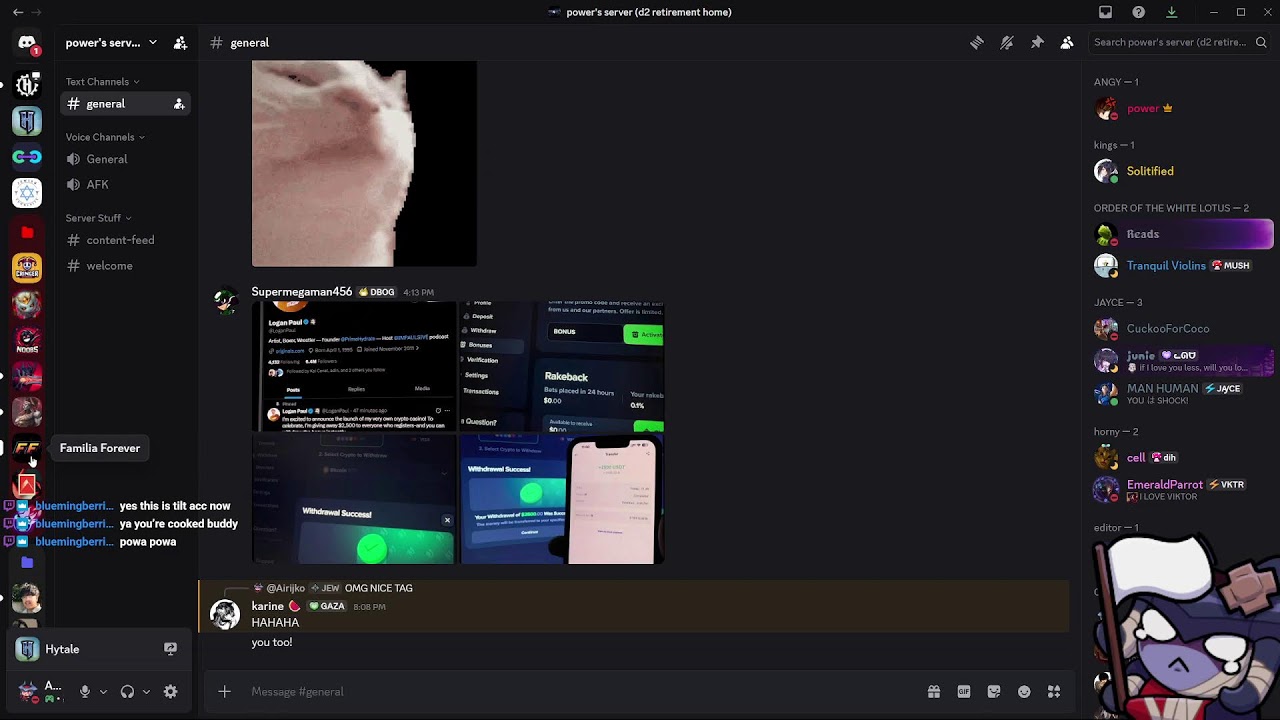This screenshot has height=720, width=1280.
Task: Deafen with the headphones button
Action: tap(127, 691)
